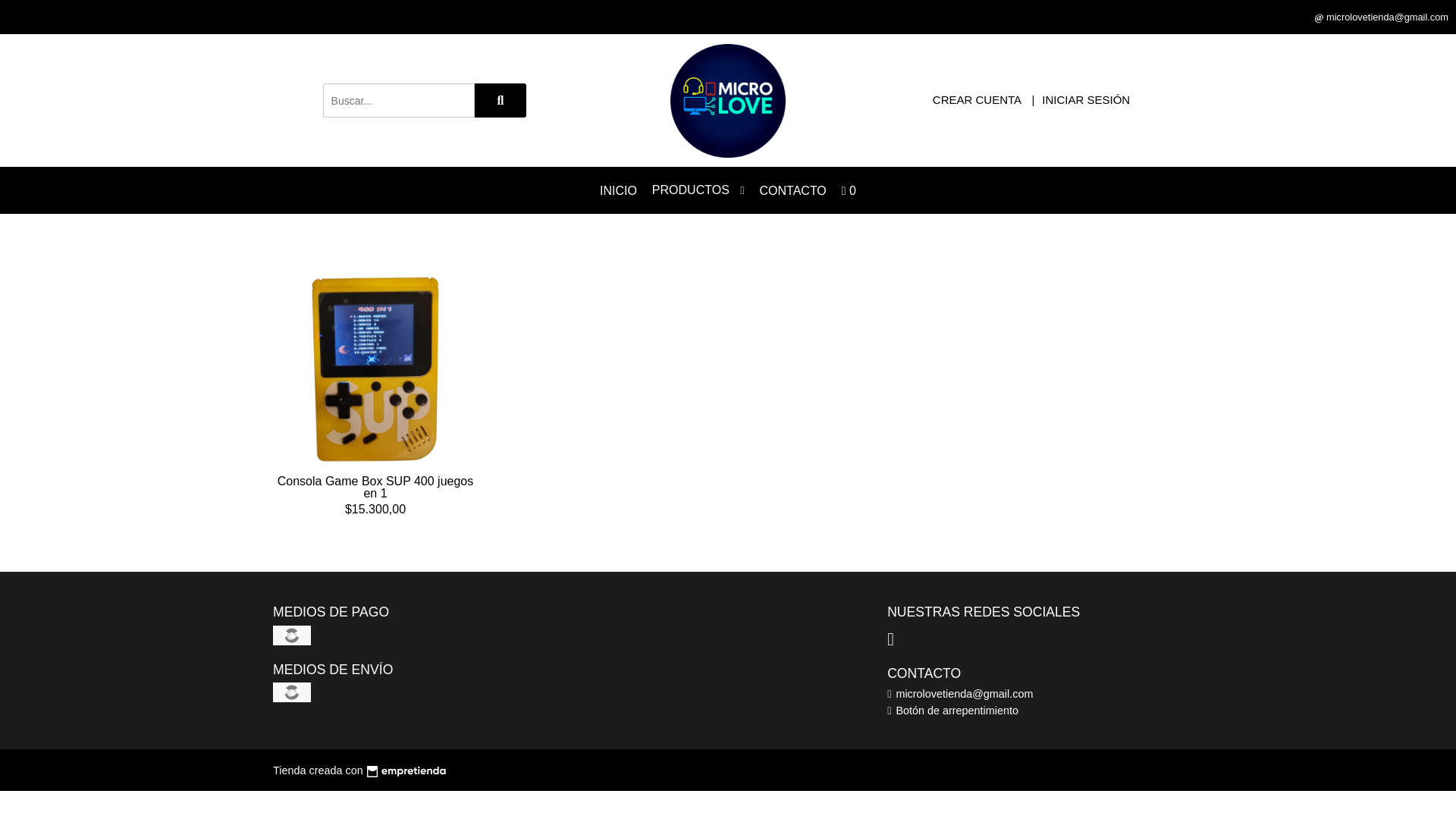
Task: Click the payment method logo under Medios de Pago
Action: coord(292,635)
